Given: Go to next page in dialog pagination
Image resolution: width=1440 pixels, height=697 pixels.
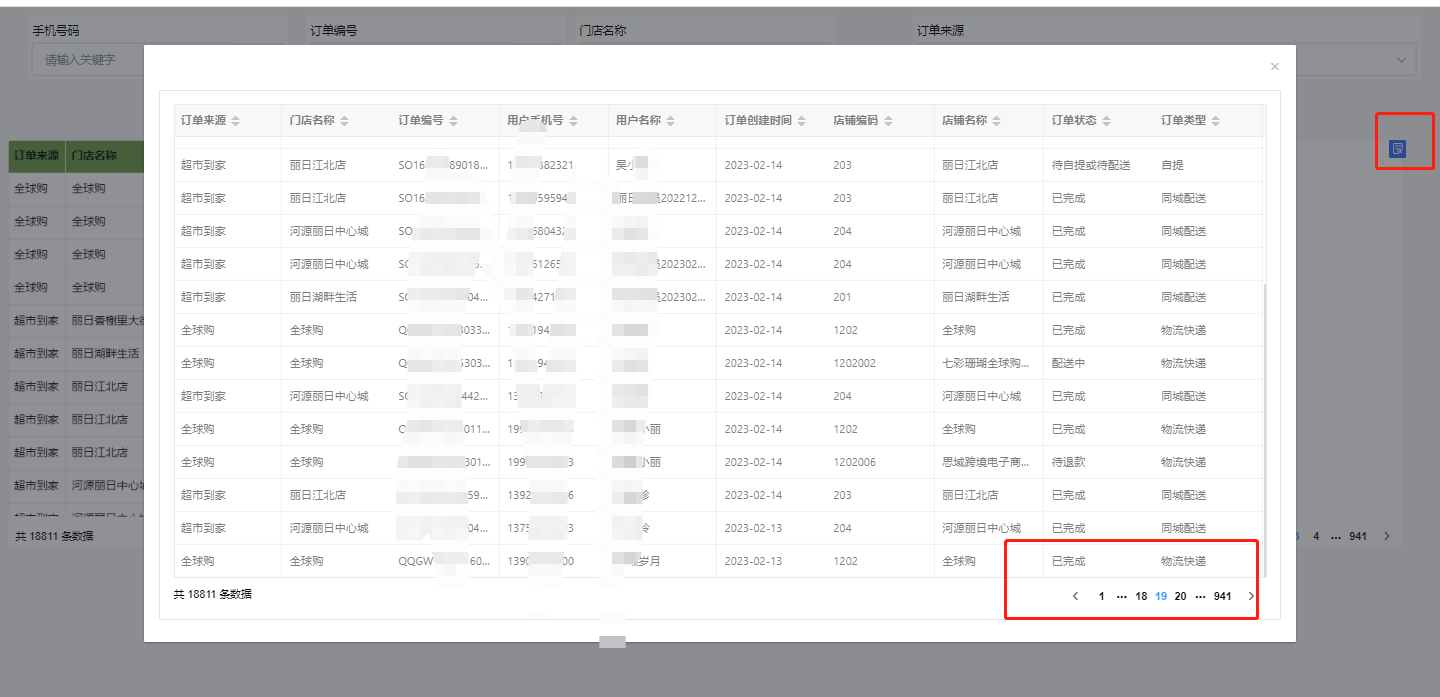Looking at the screenshot, I should pos(1250,596).
